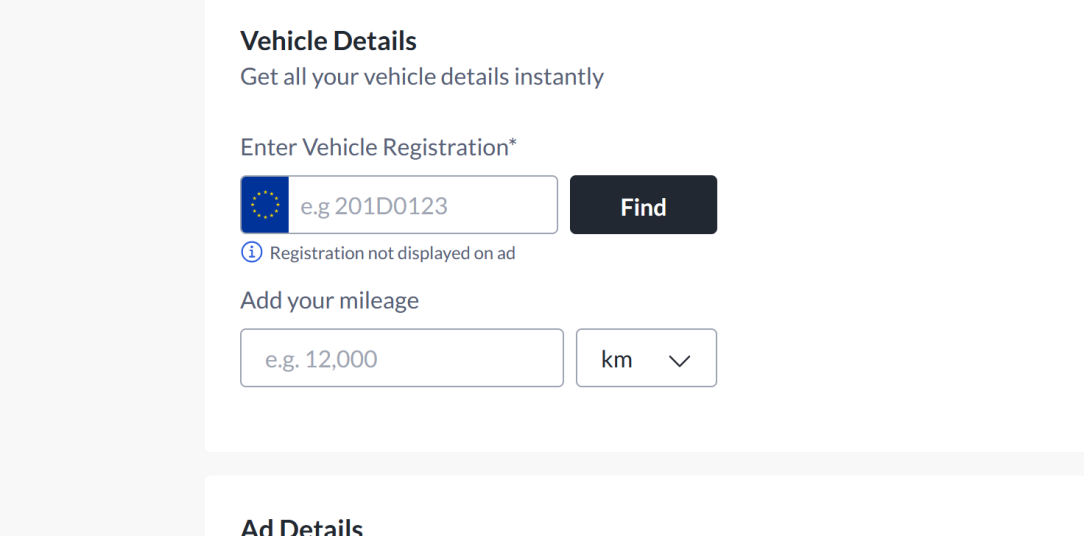Viewport: 1084px width, 536px height.
Task: Click the 'Ad Details' section heading
Action: coord(301,527)
